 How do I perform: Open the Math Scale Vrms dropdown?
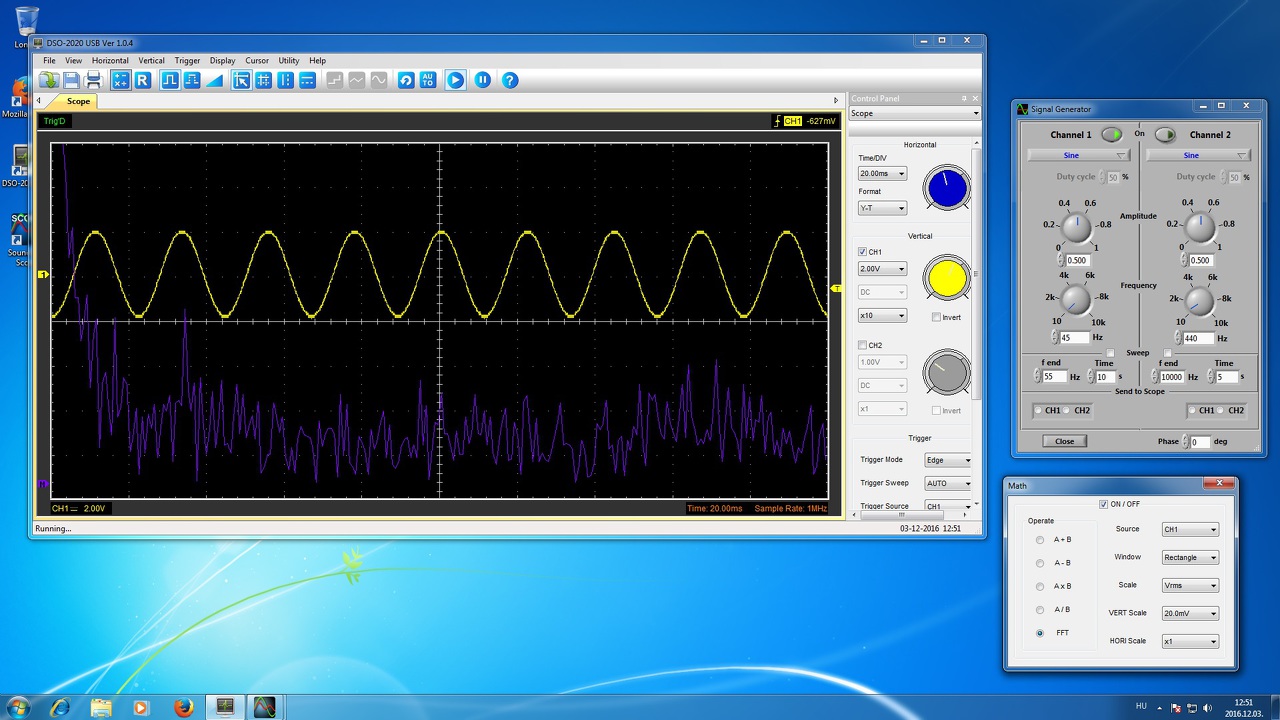(x=1190, y=585)
